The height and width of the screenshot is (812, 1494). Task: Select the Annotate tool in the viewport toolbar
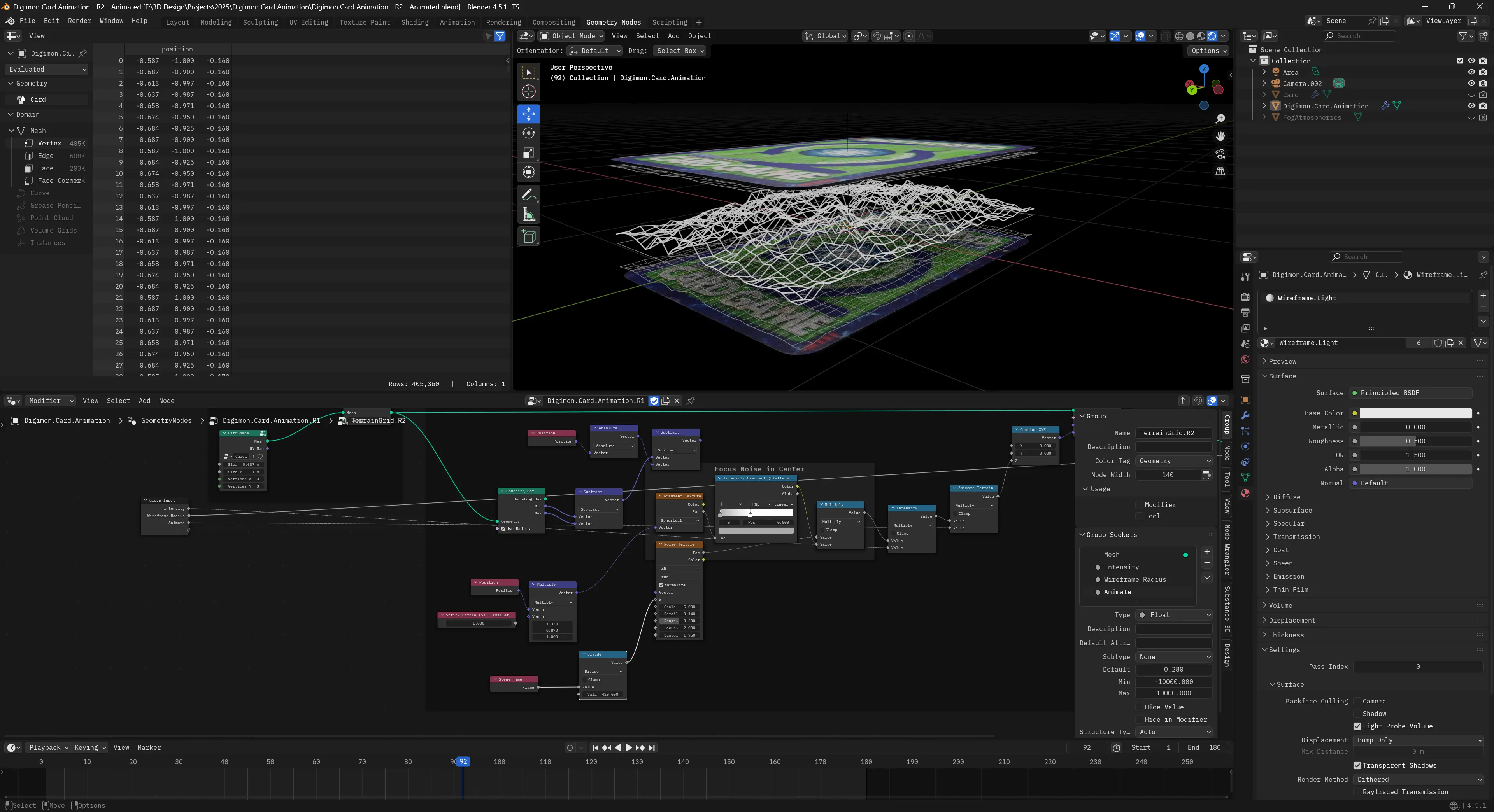[528, 194]
